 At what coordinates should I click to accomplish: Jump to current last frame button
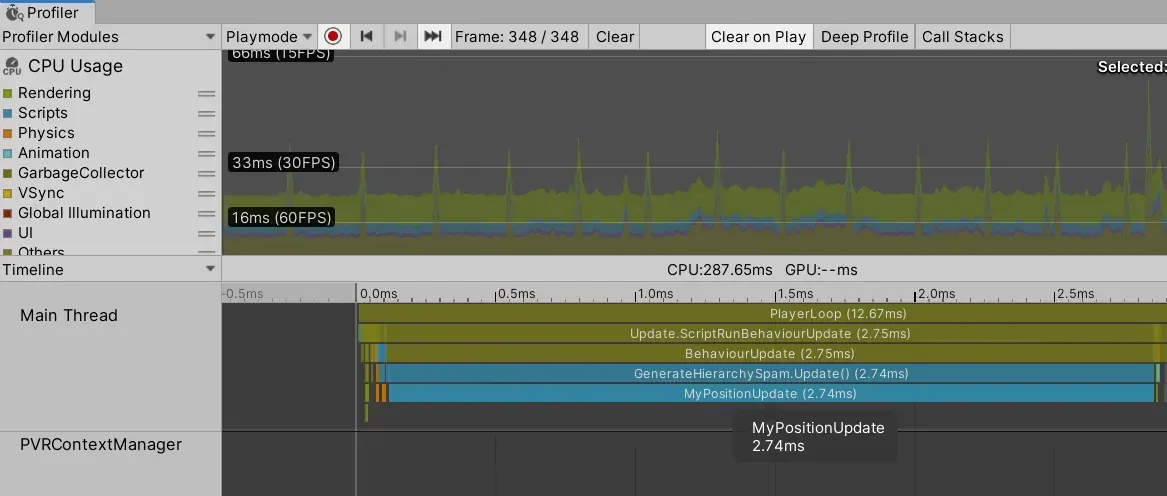pyautogui.click(x=433, y=36)
